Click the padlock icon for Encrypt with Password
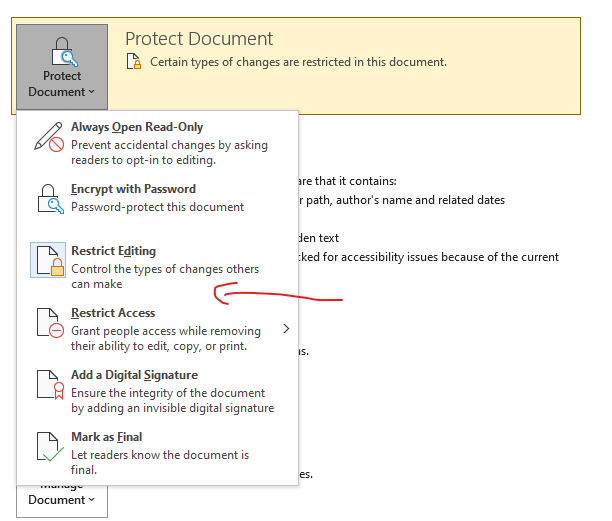Image resolution: width=612 pixels, height=521 pixels. point(50,199)
